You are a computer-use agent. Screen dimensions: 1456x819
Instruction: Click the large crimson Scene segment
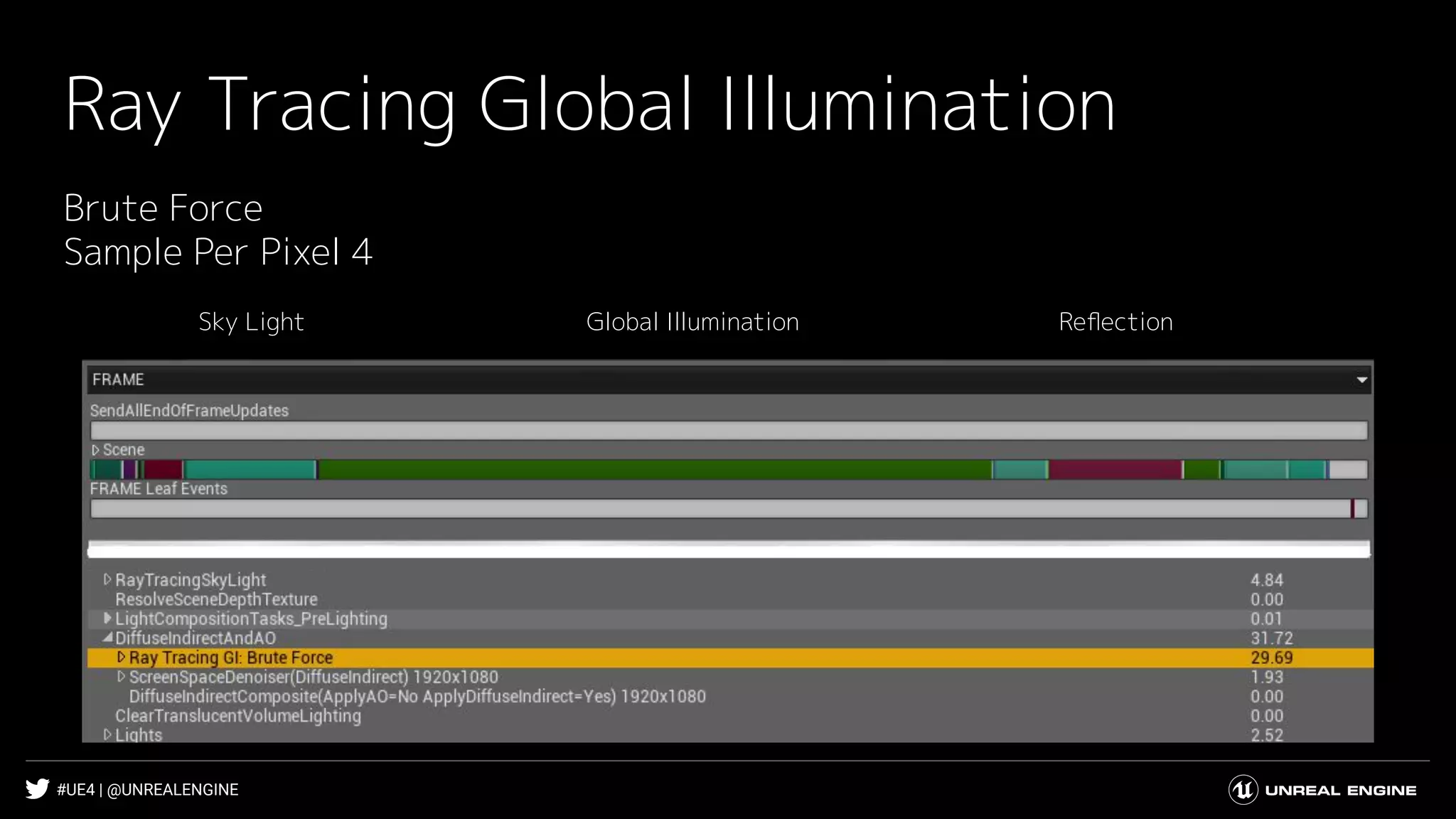(1115, 469)
